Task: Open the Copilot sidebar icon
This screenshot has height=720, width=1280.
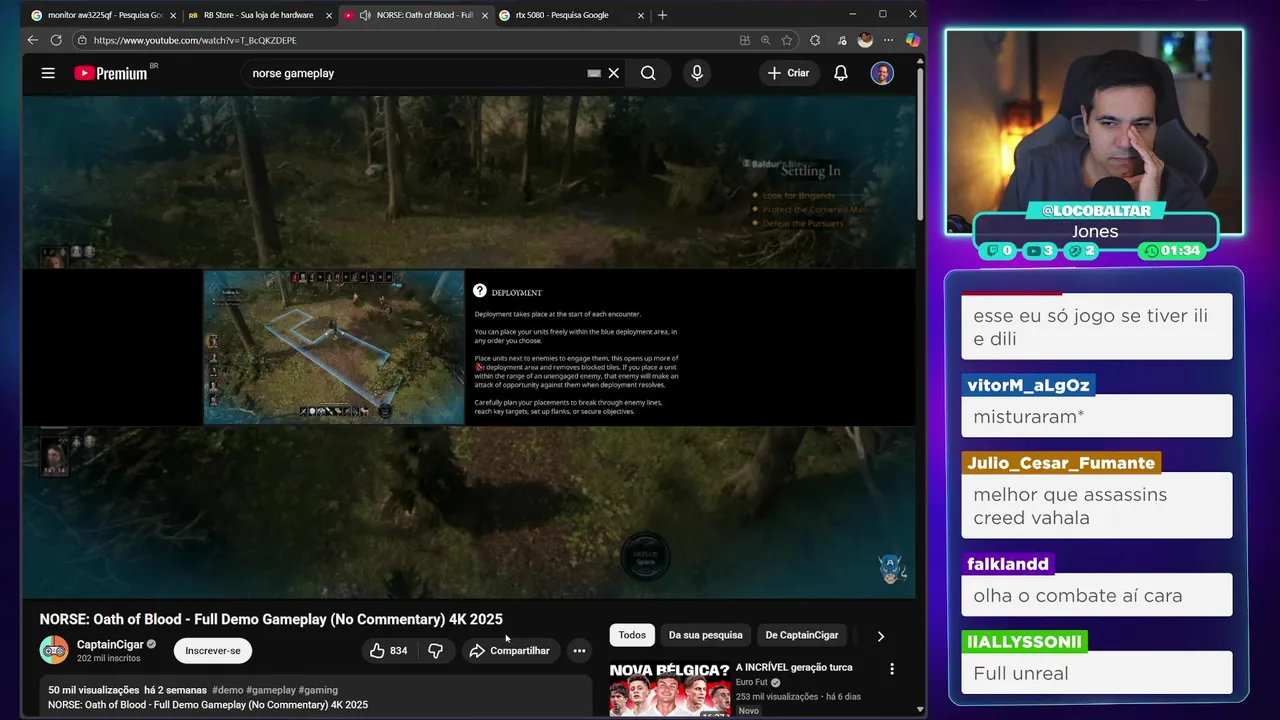Action: (913, 40)
